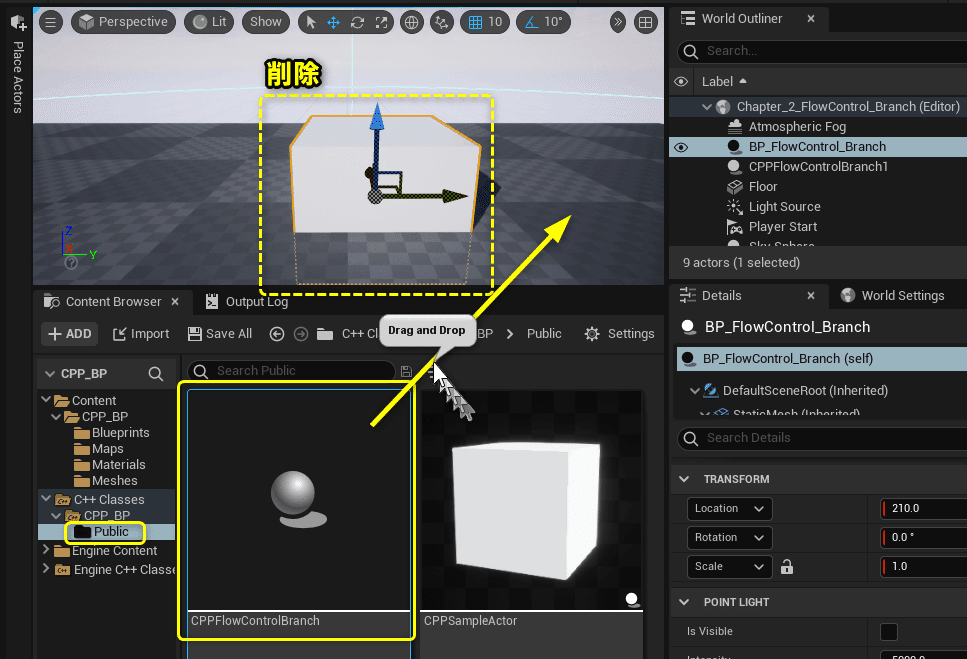967x659 pixels.
Task: Click the Import button
Action: pos(141,334)
